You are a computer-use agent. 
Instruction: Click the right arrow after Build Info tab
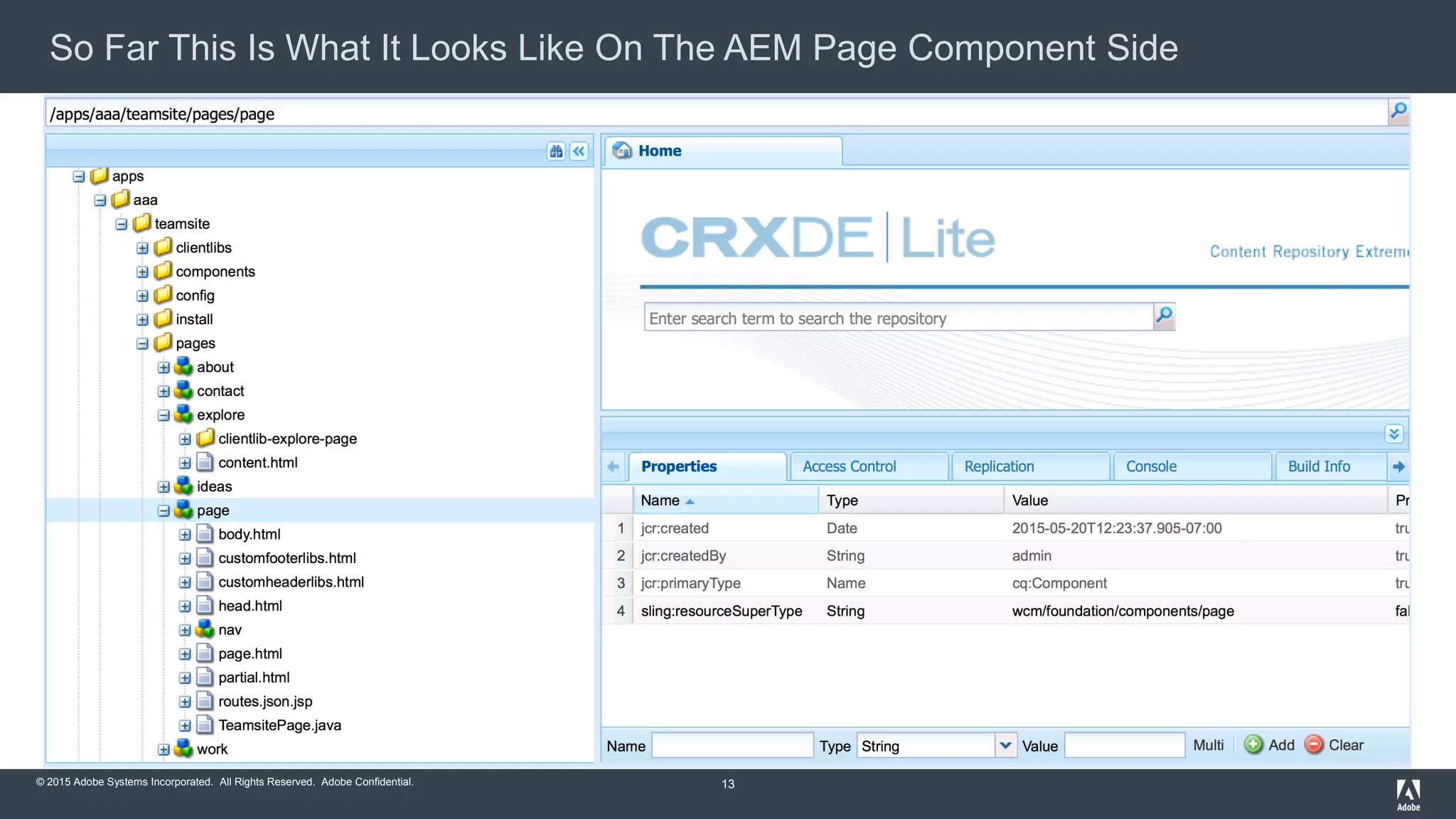[x=1398, y=467]
